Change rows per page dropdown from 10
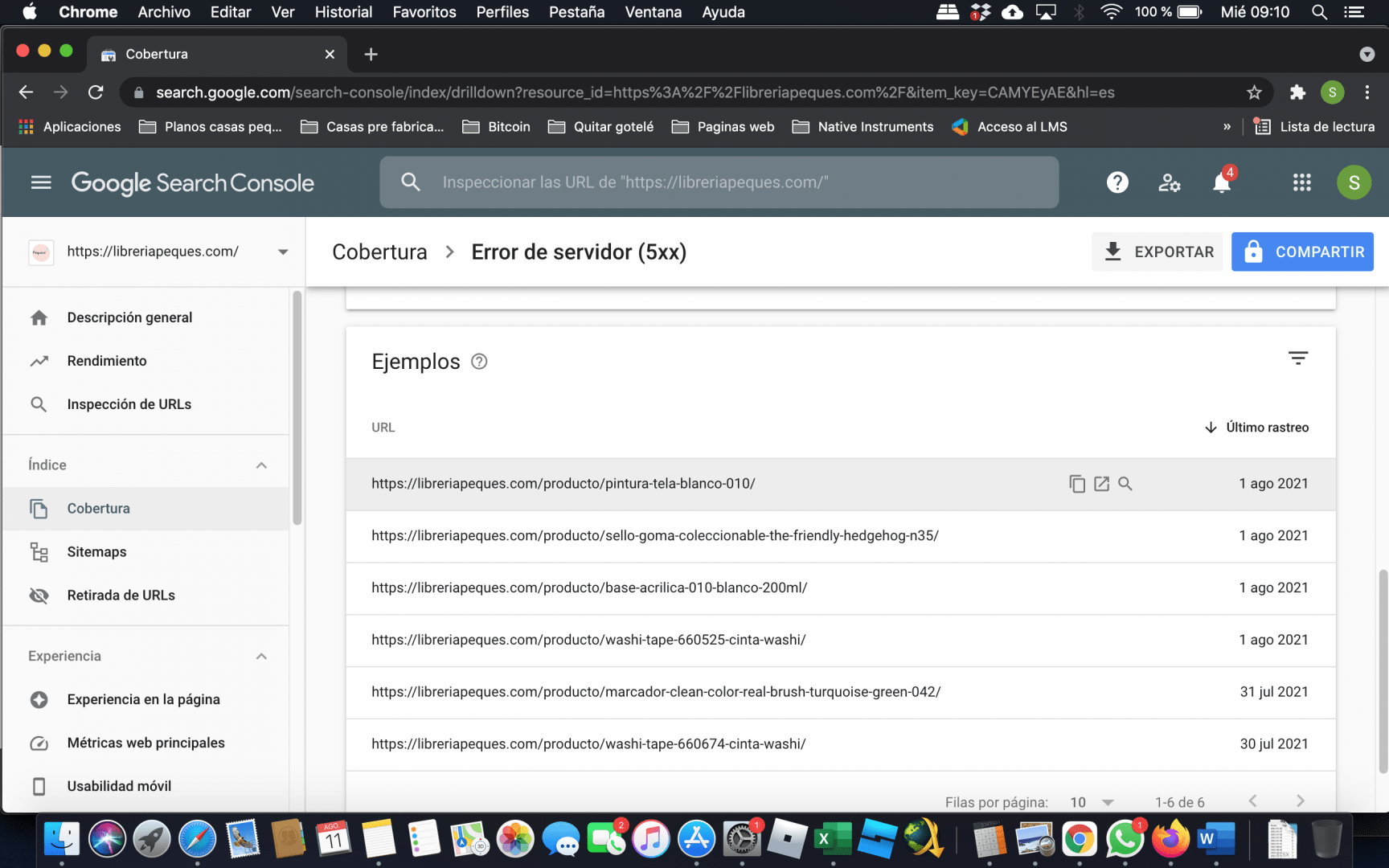This screenshot has height=868, width=1389. (1092, 802)
